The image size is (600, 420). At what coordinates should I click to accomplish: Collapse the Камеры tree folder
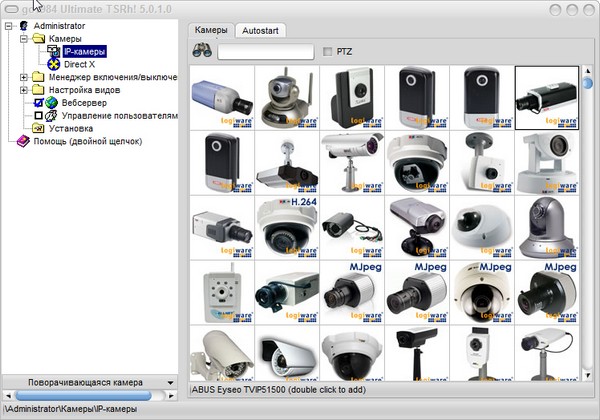pos(24,38)
